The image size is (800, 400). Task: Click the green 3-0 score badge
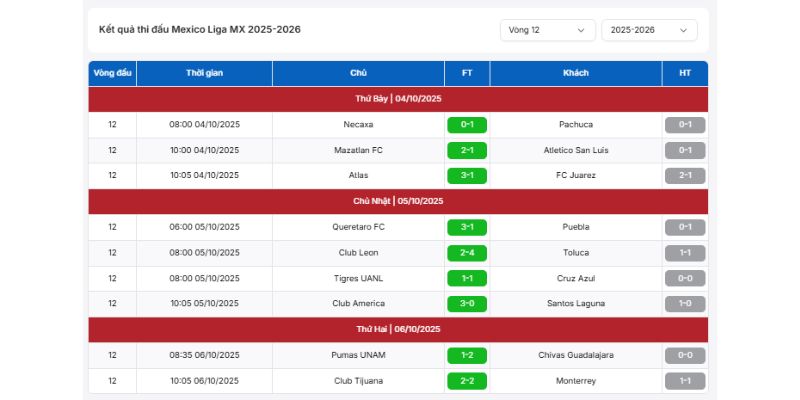(467, 304)
